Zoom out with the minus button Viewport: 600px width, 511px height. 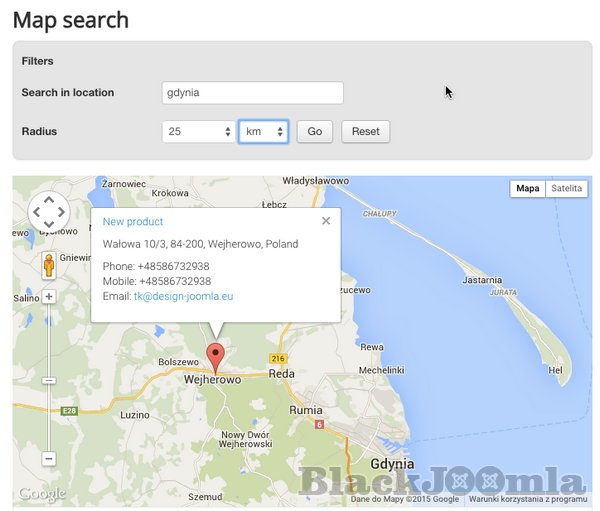click(x=48, y=458)
